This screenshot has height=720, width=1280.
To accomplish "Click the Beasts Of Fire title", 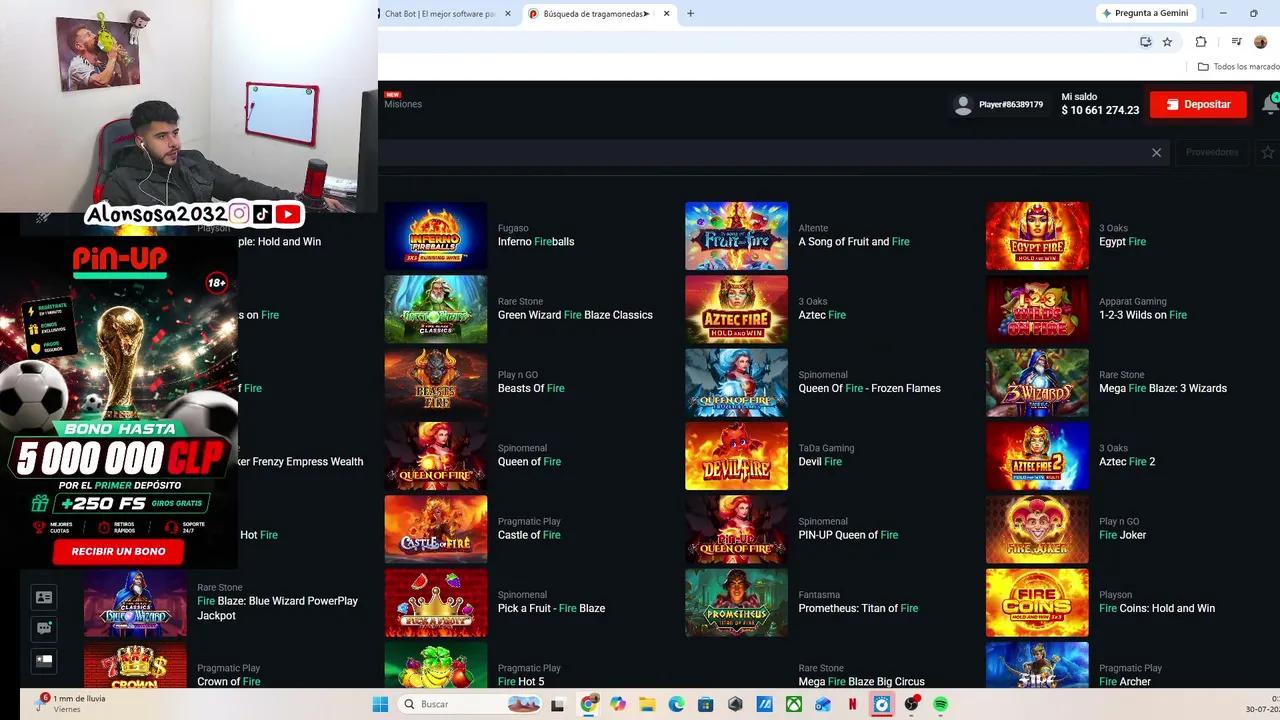I will [531, 388].
